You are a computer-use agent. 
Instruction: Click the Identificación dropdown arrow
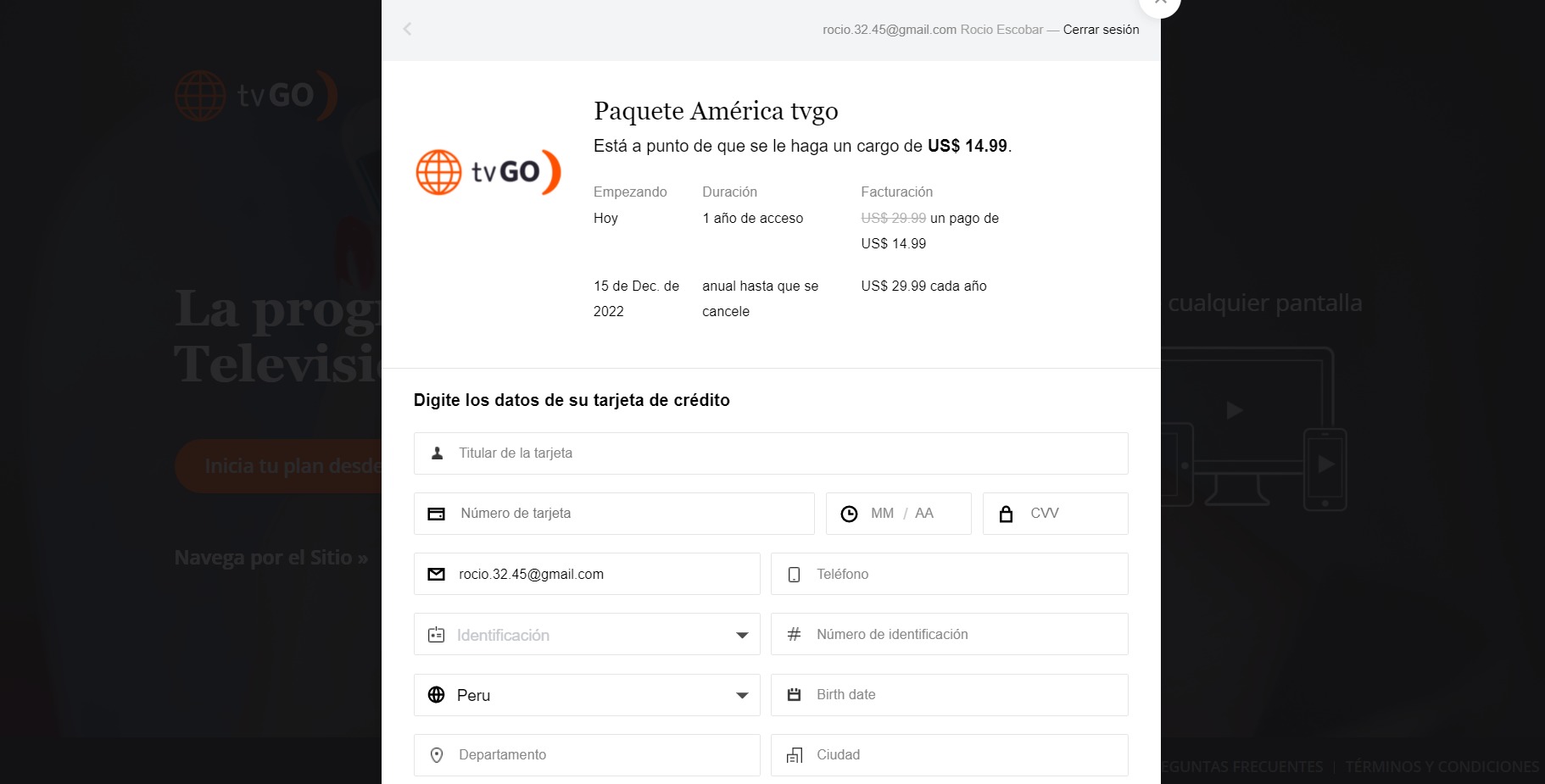coord(742,636)
